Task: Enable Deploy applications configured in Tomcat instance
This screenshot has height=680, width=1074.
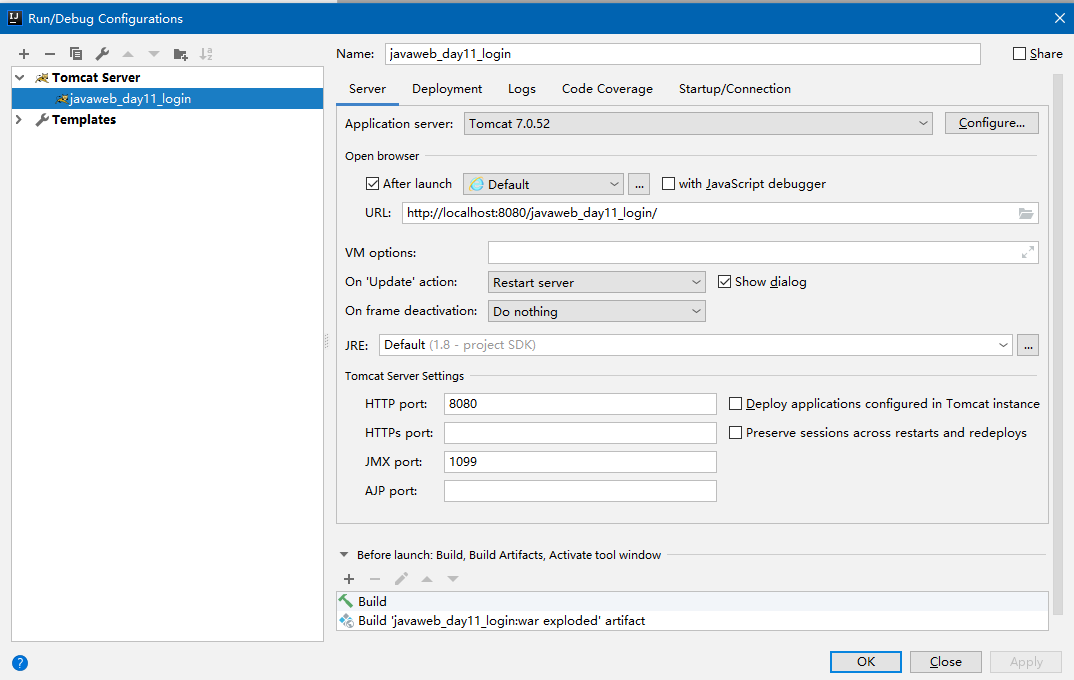Action: coord(736,404)
